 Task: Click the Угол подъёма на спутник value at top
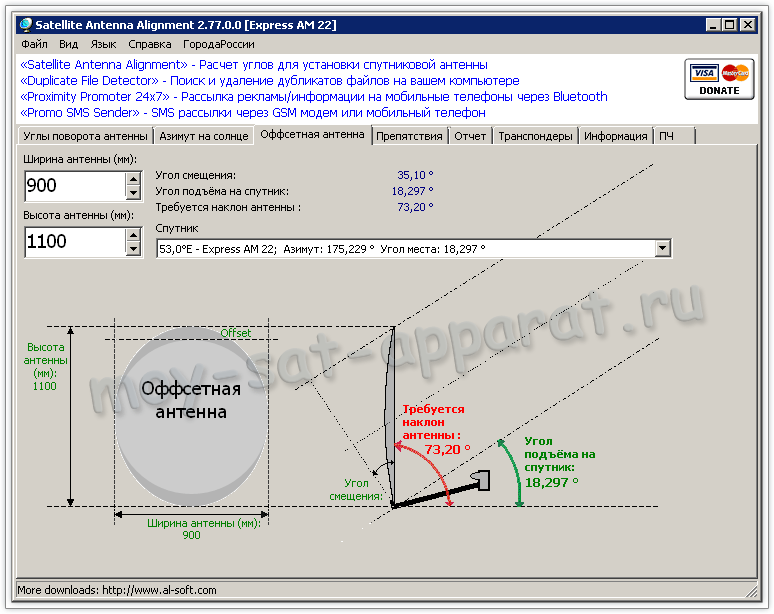413,191
